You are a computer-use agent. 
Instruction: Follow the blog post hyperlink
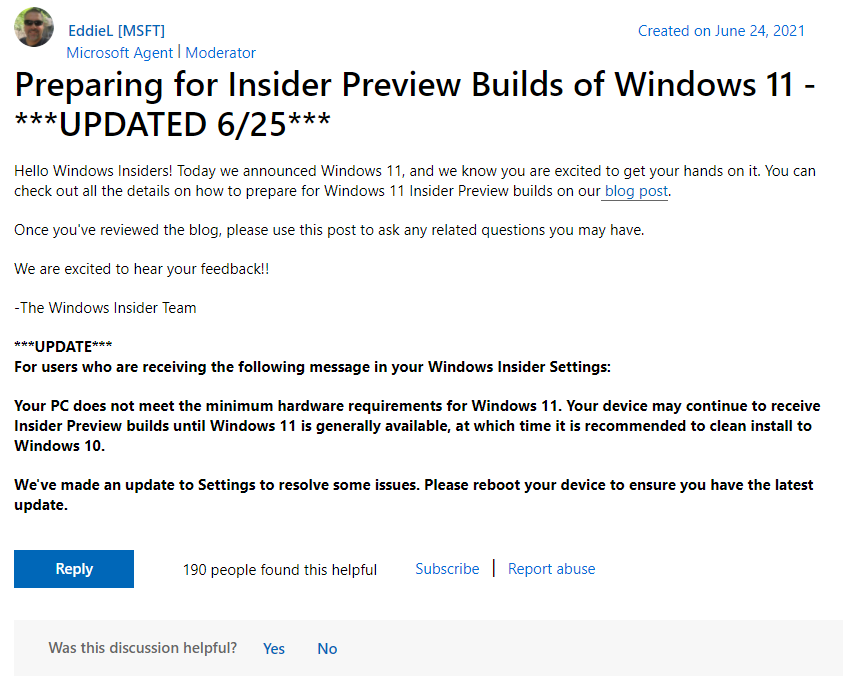(x=636, y=191)
